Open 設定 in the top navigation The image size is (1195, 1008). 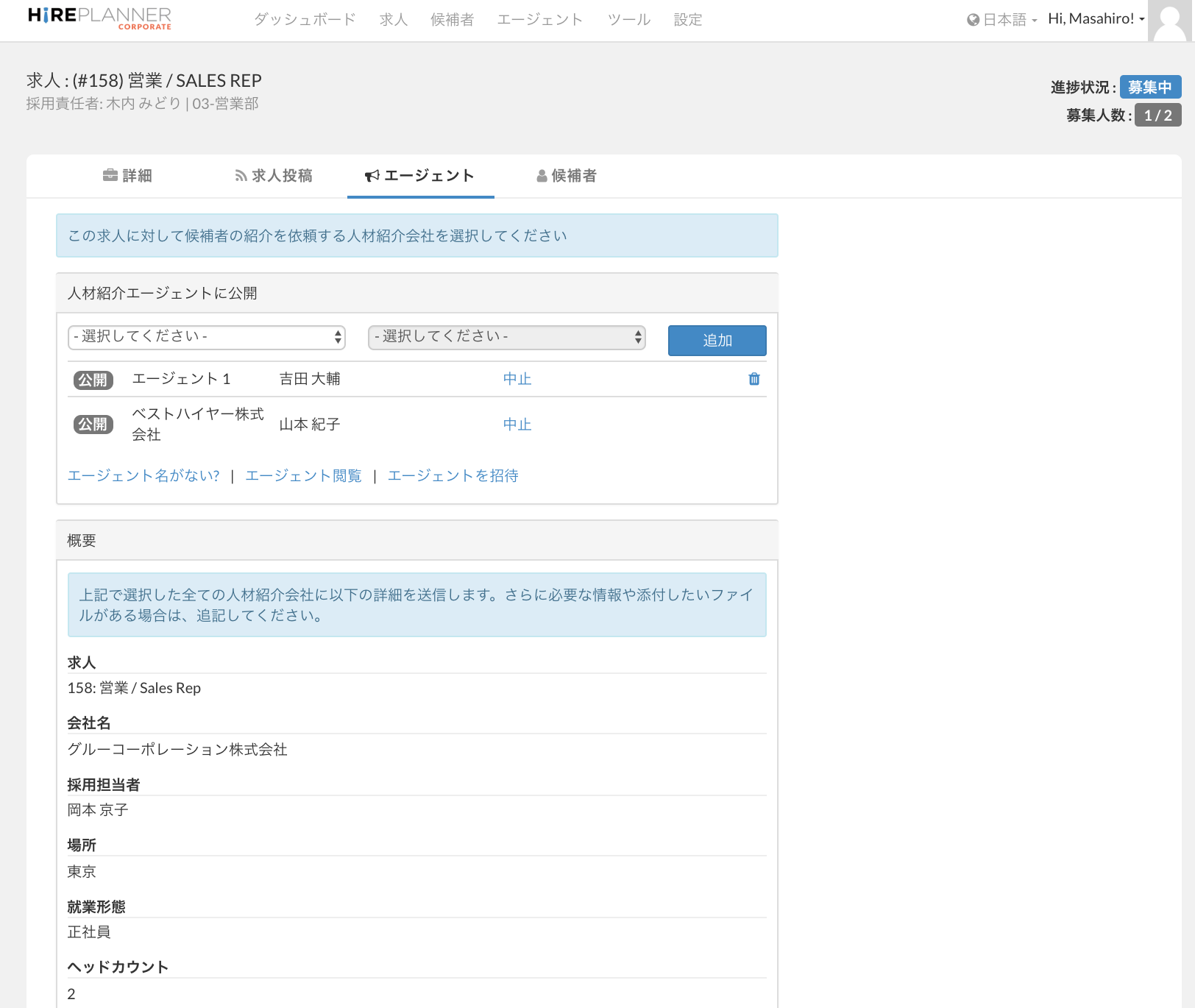tap(688, 20)
